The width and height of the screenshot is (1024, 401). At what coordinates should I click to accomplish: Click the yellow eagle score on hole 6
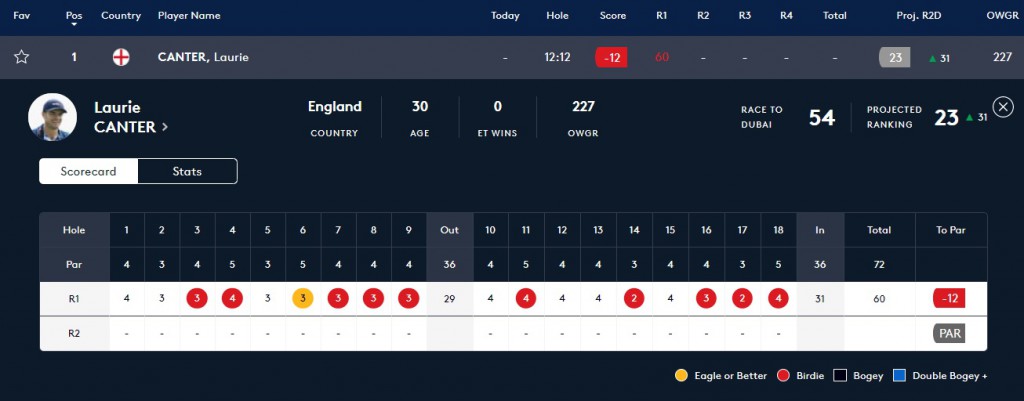(x=302, y=298)
